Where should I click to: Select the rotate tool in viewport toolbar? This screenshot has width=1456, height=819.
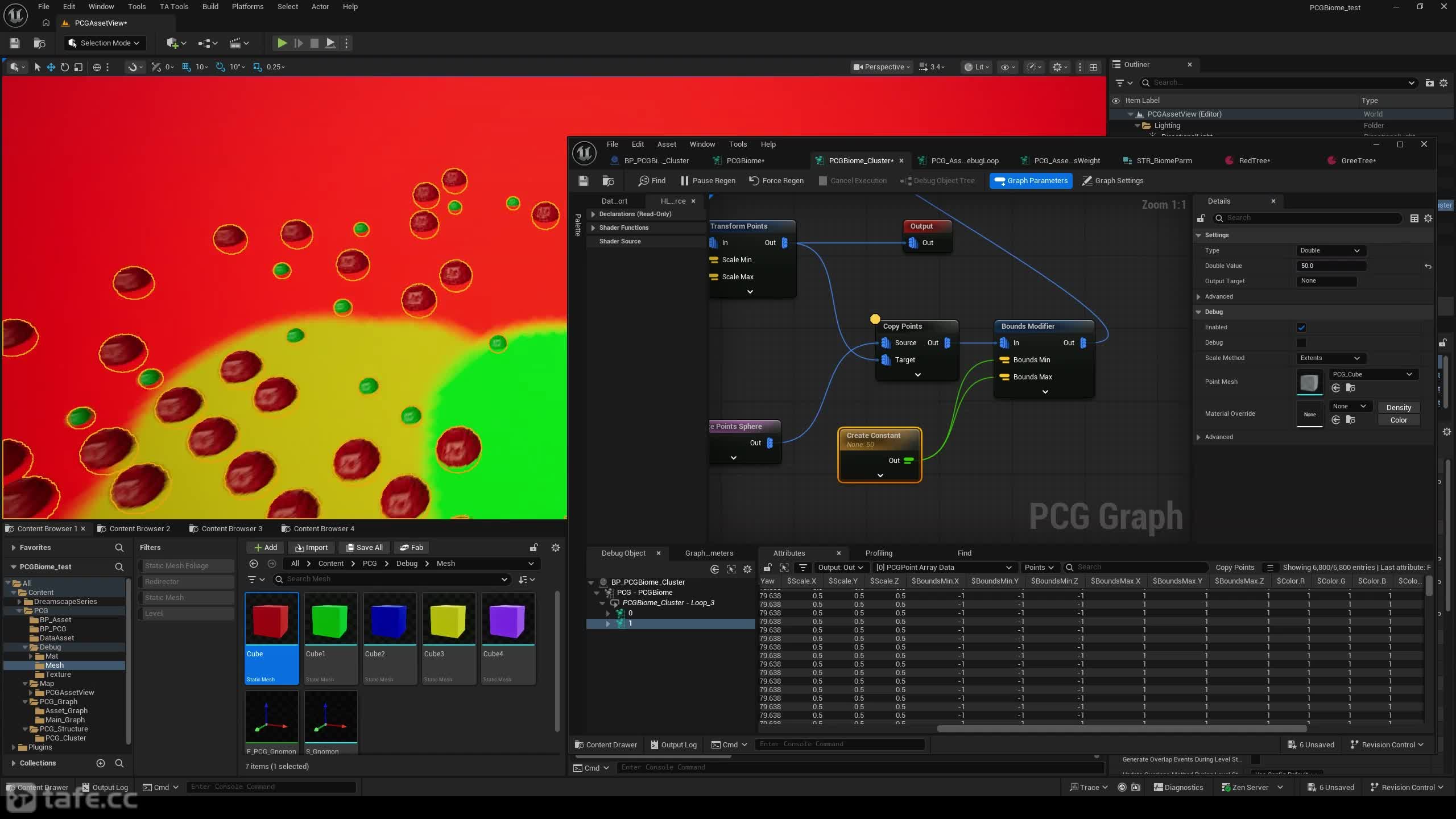click(65, 67)
